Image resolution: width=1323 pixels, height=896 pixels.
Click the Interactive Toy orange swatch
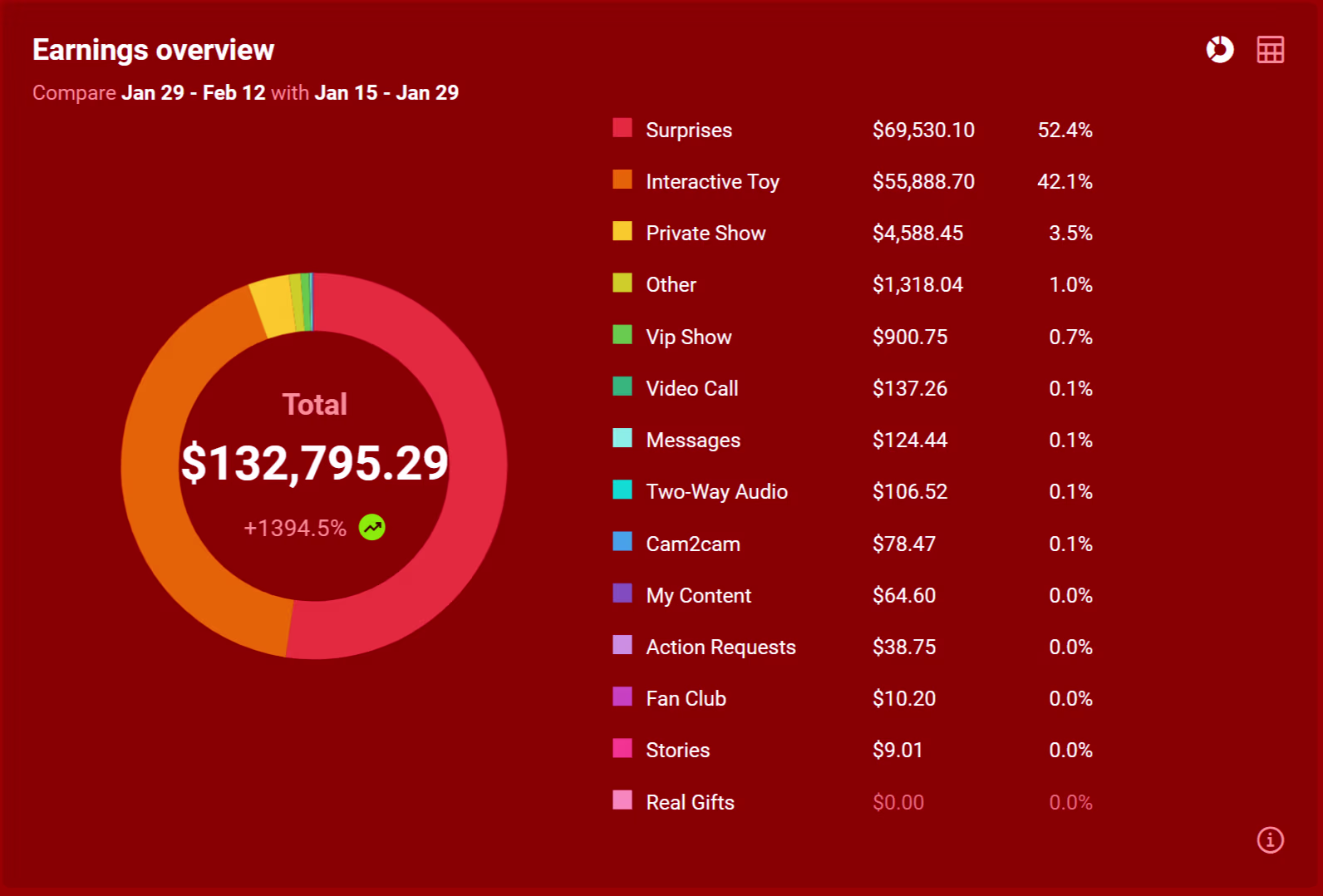(622, 180)
